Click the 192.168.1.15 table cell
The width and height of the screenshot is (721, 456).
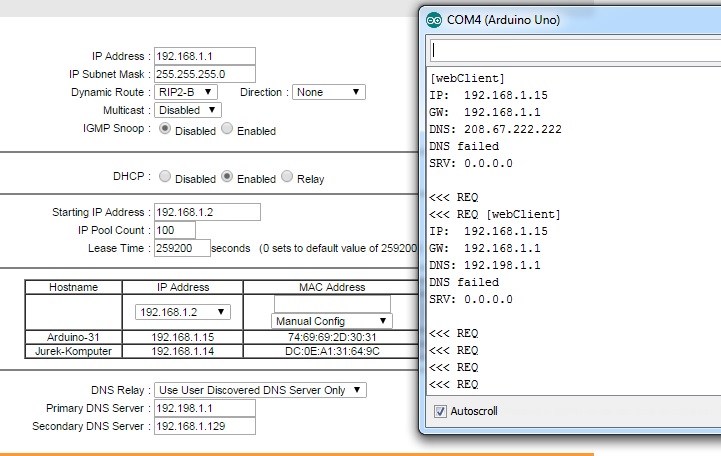click(x=183, y=337)
